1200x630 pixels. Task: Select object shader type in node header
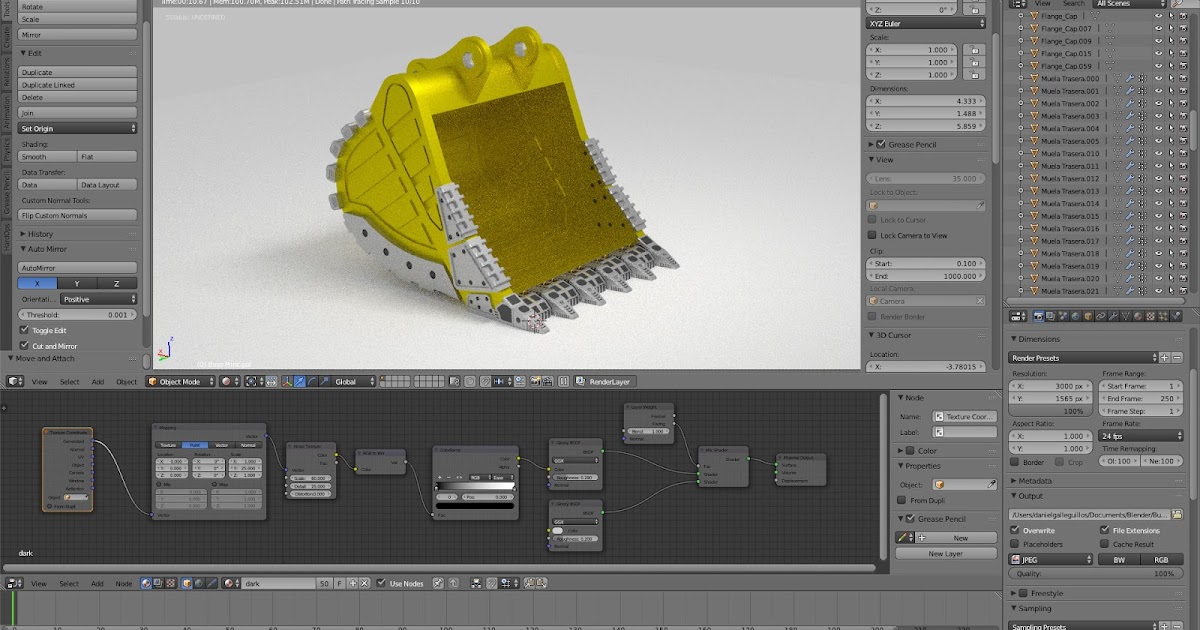coord(187,583)
